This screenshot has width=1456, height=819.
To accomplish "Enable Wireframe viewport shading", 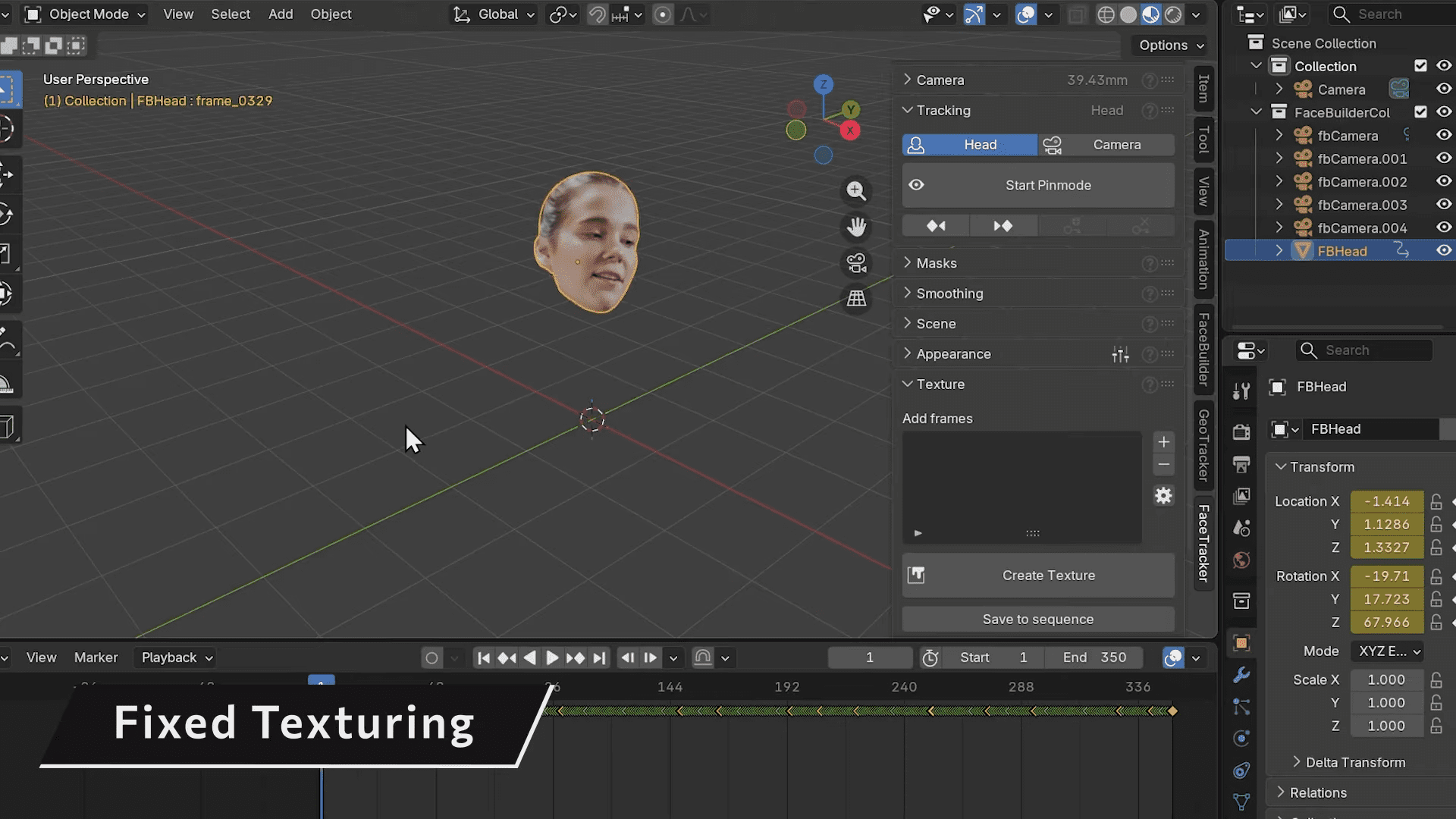I will (1107, 14).
